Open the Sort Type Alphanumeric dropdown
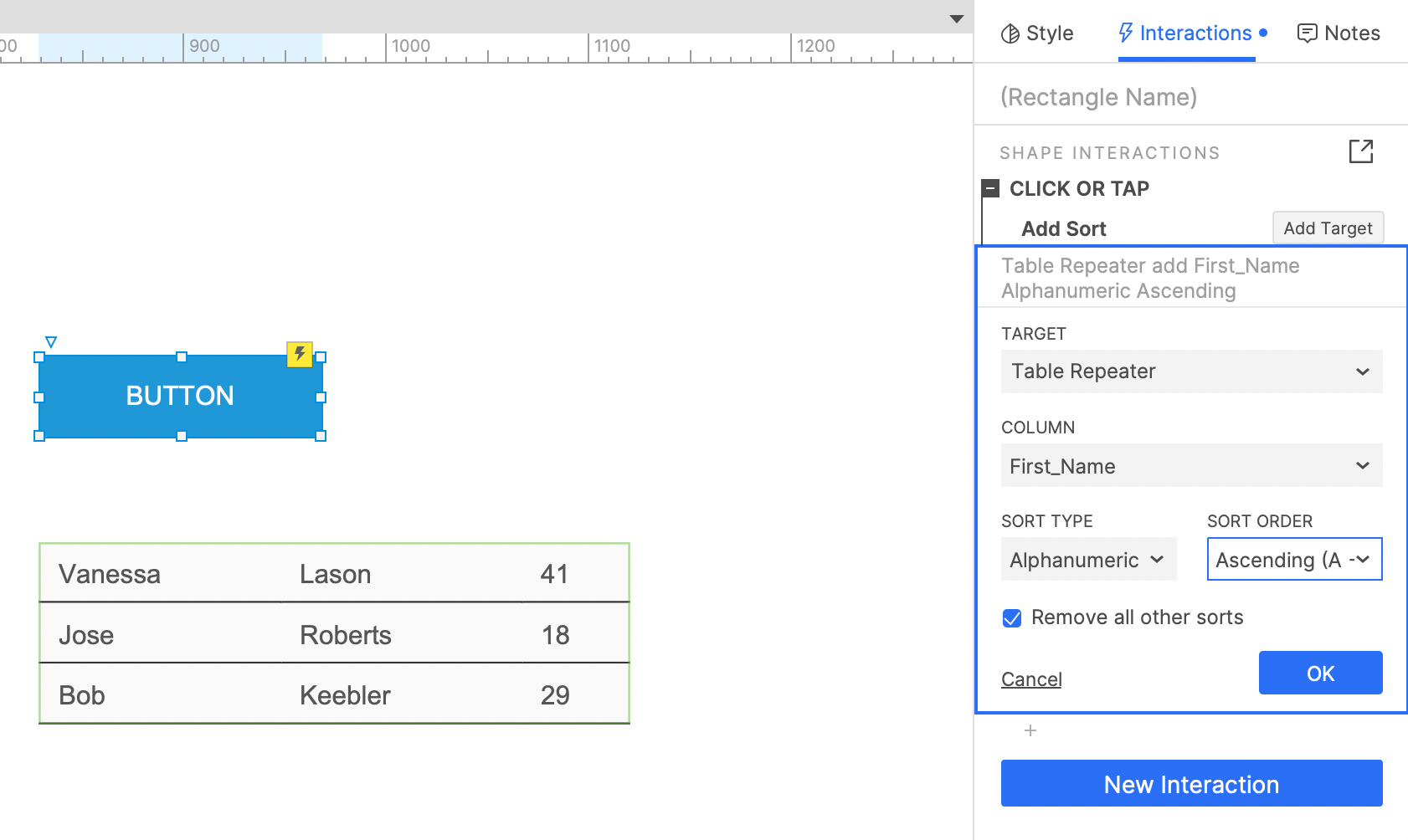 click(1089, 559)
